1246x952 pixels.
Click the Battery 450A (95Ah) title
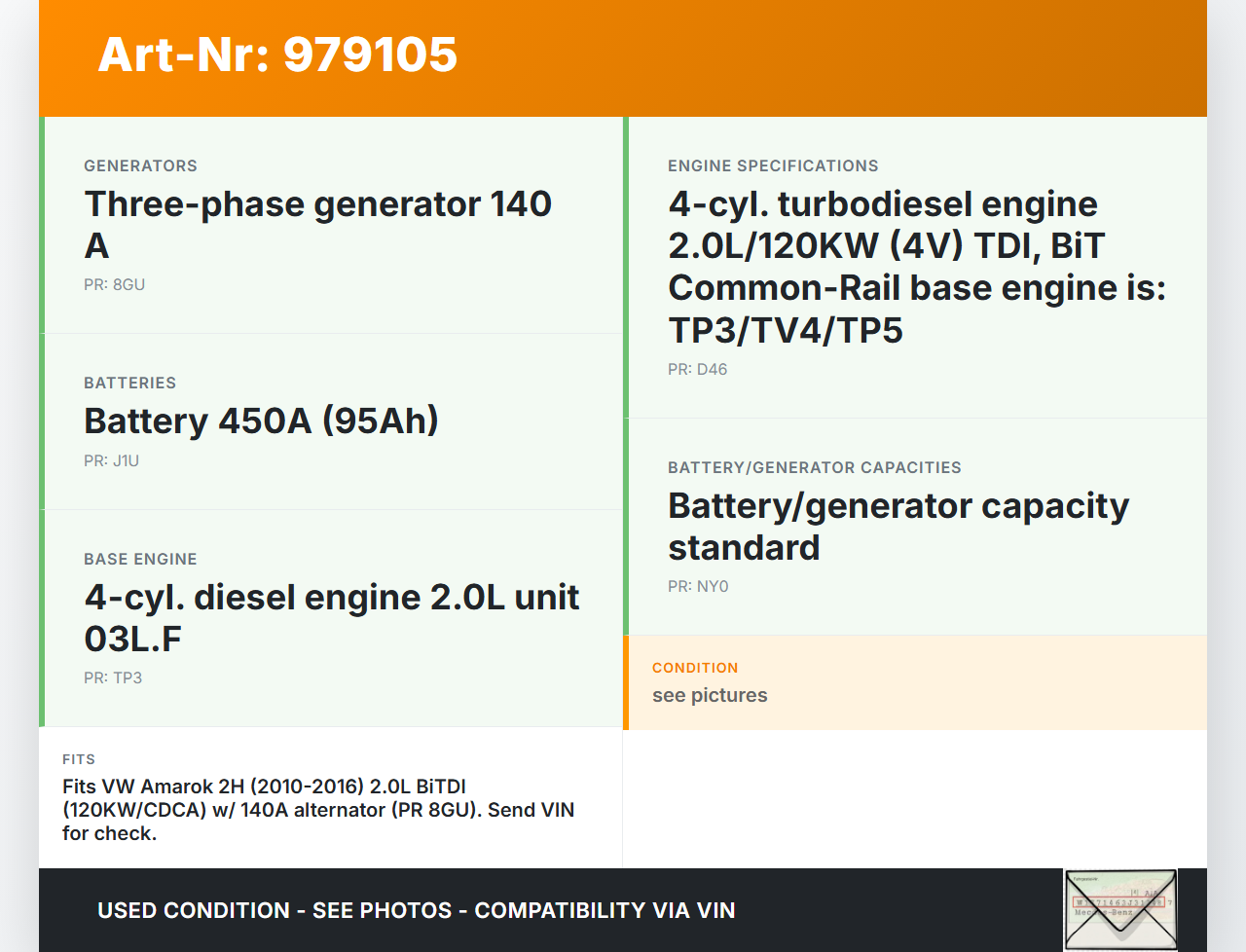tap(261, 421)
